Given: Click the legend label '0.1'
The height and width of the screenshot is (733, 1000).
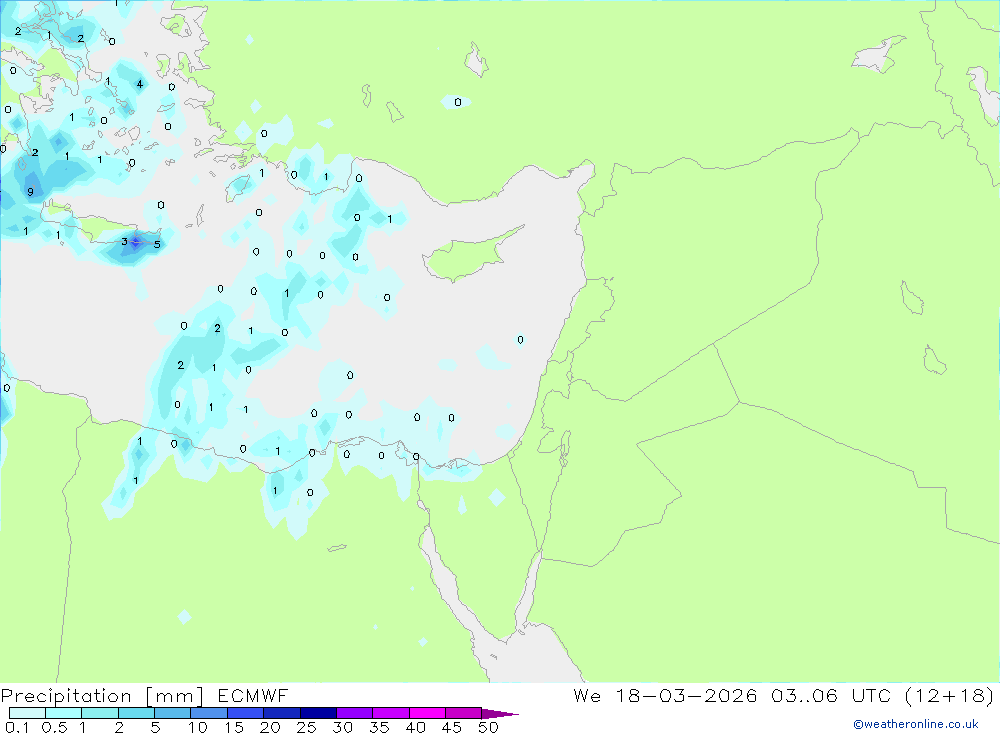Looking at the screenshot, I should tap(17, 727).
